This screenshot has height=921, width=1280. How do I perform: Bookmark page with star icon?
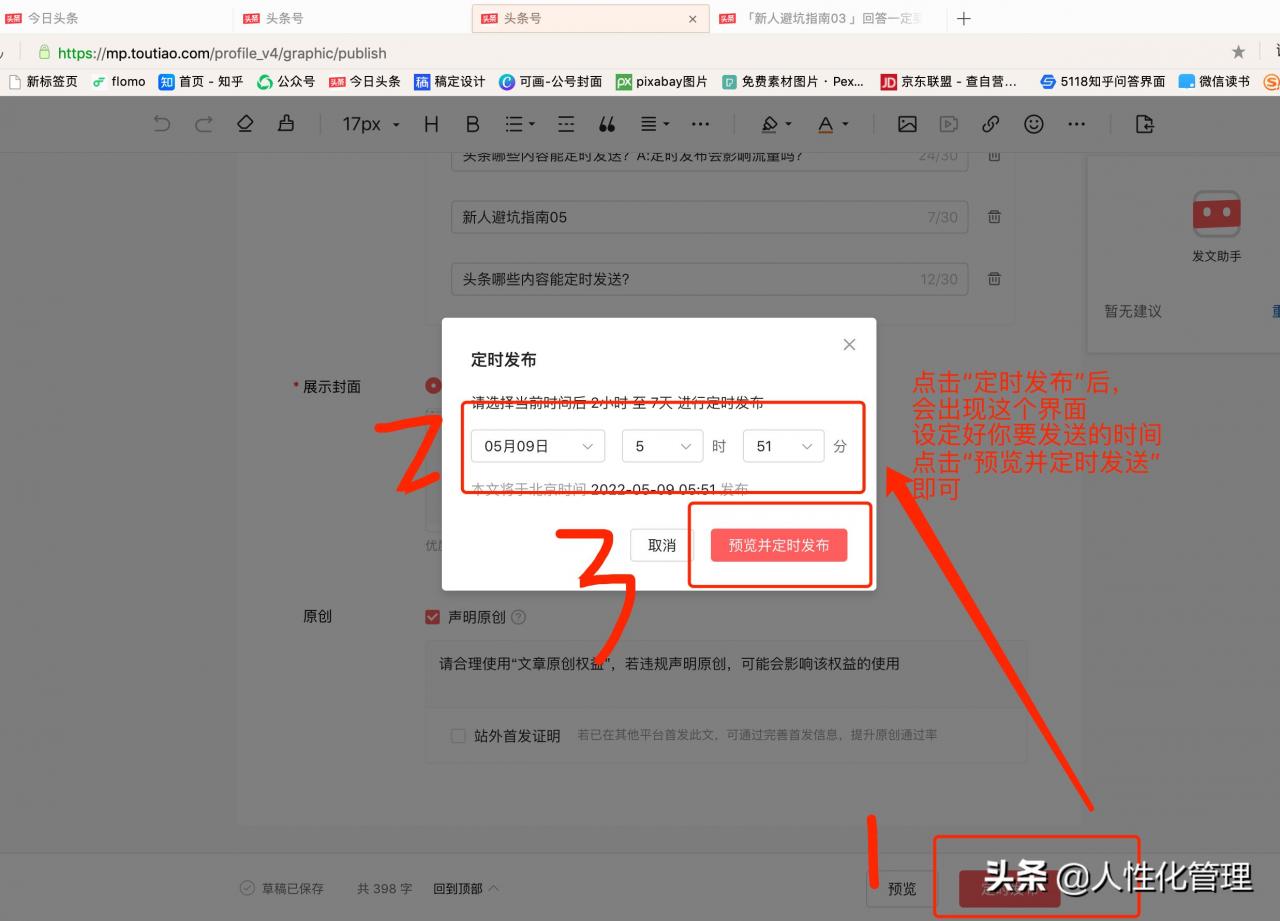pyautogui.click(x=1238, y=52)
